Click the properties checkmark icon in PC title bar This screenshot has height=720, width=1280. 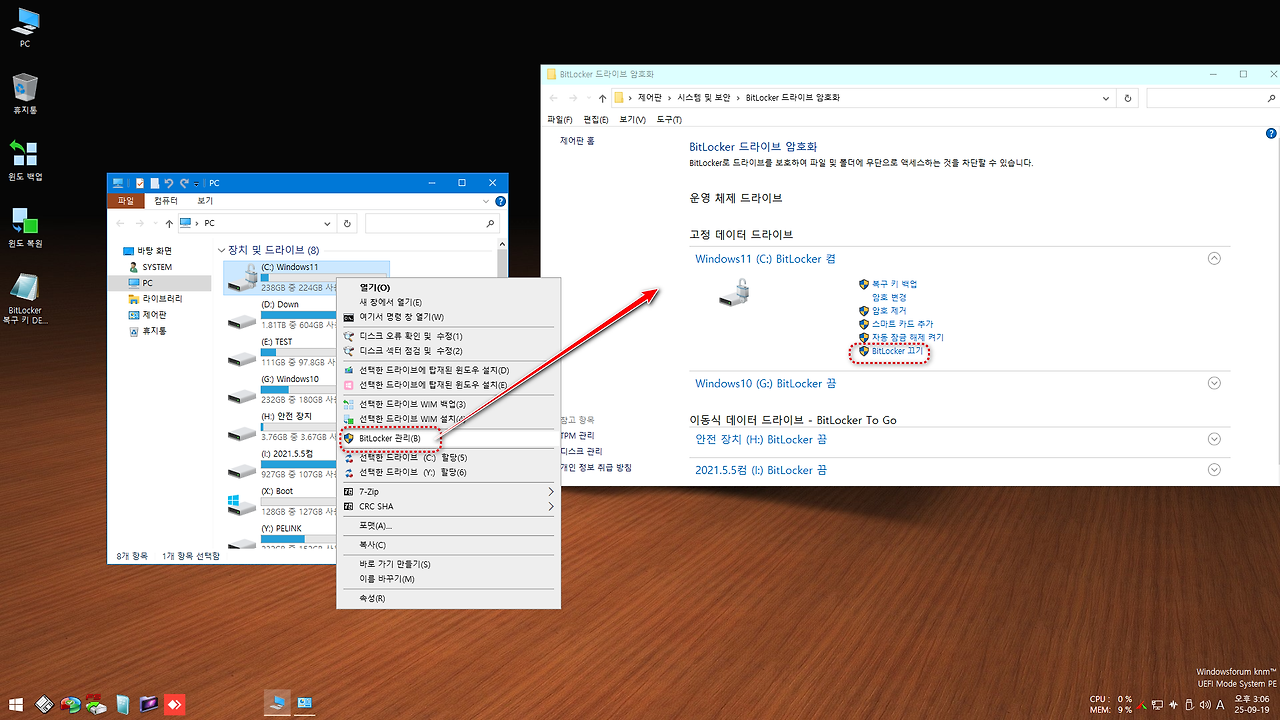point(140,183)
